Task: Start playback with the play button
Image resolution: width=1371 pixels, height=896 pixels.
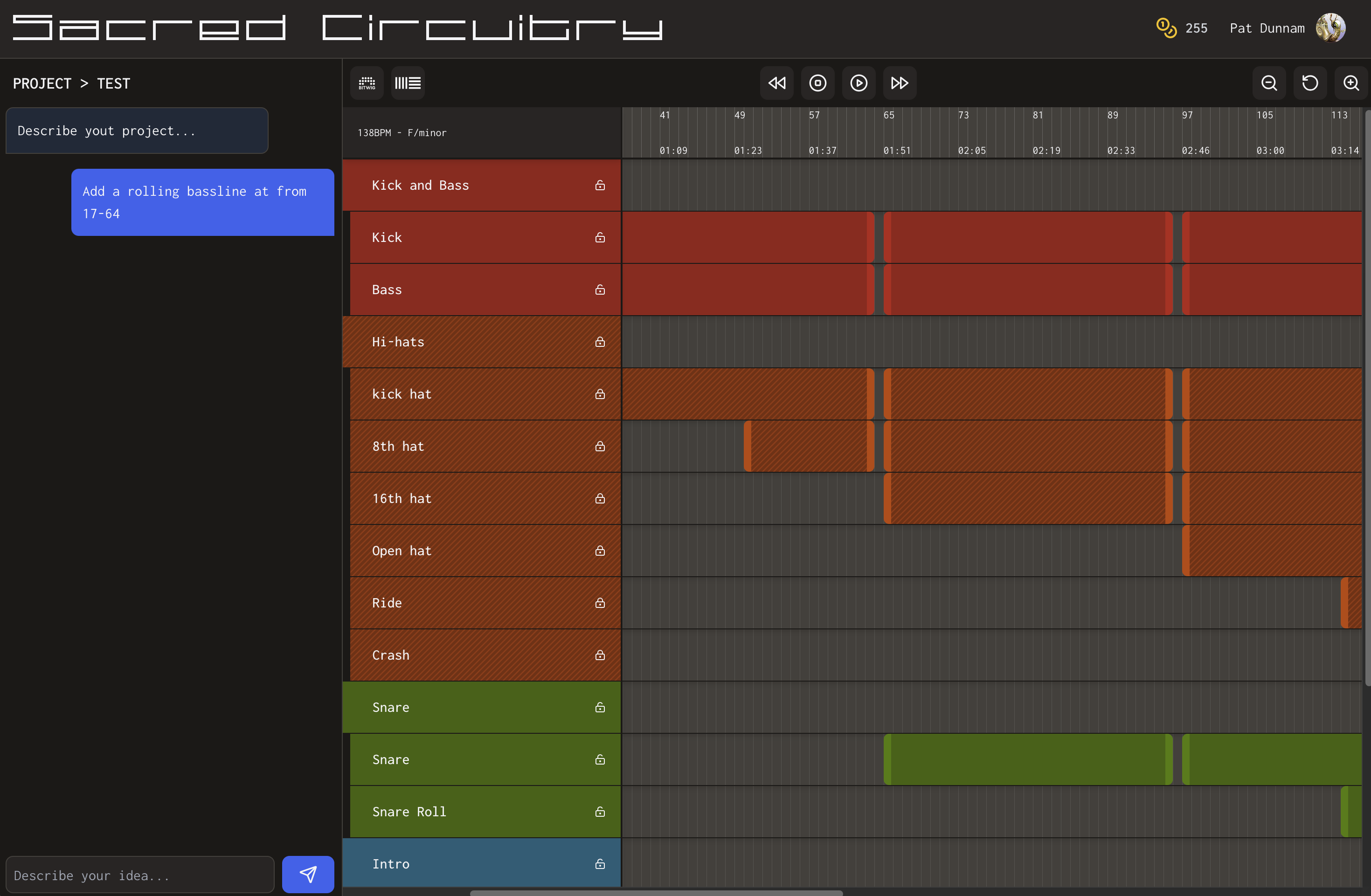Action: click(859, 83)
